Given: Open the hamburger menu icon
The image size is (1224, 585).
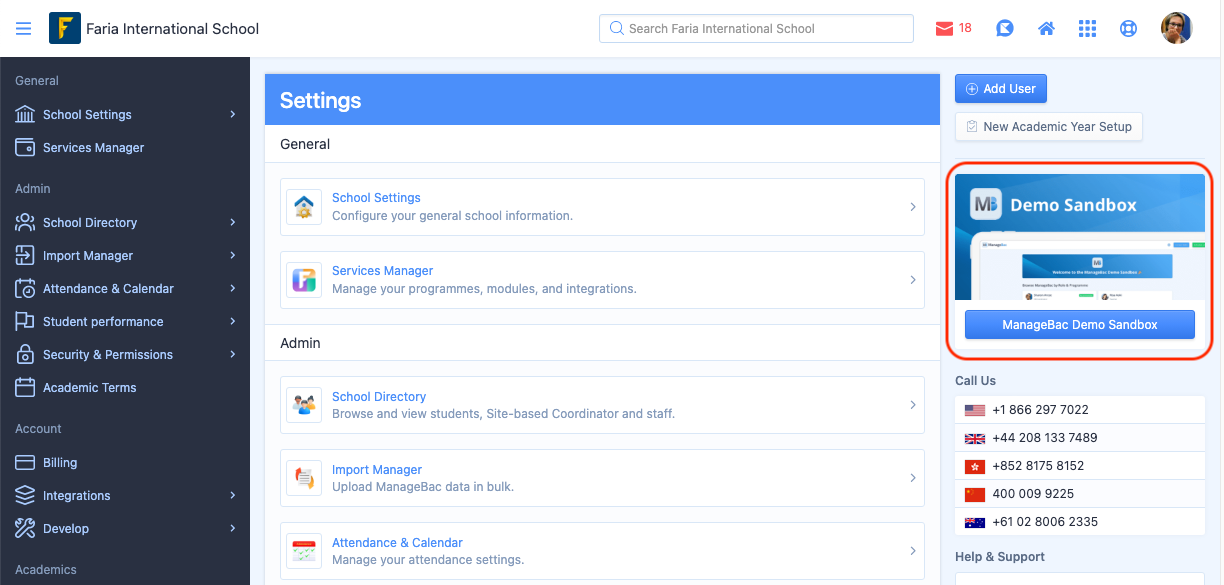Looking at the screenshot, I should (x=23, y=29).
